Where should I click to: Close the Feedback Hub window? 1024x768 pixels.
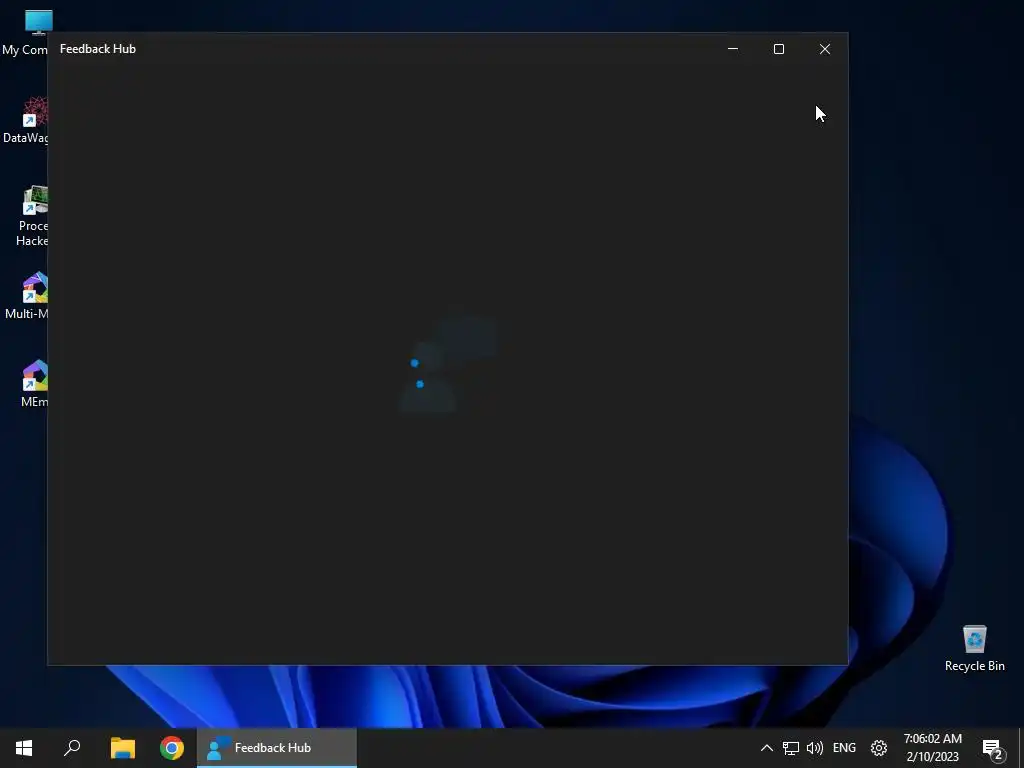tap(825, 49)
